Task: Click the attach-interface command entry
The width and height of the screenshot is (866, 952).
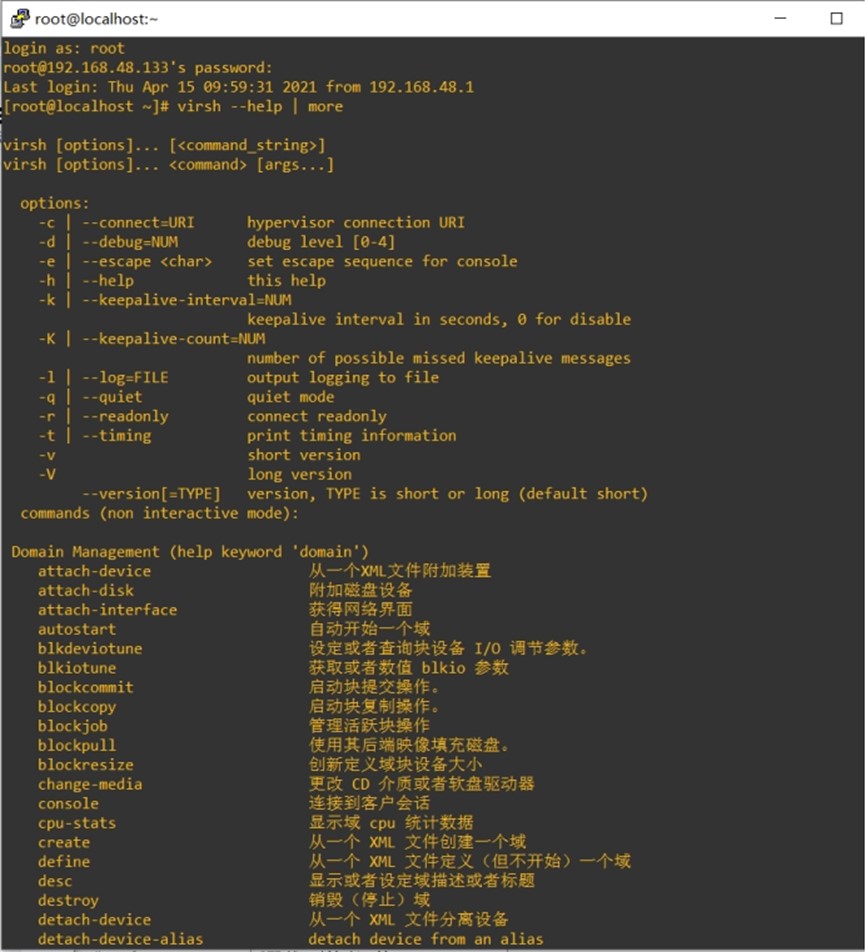Action: (107, 610)
